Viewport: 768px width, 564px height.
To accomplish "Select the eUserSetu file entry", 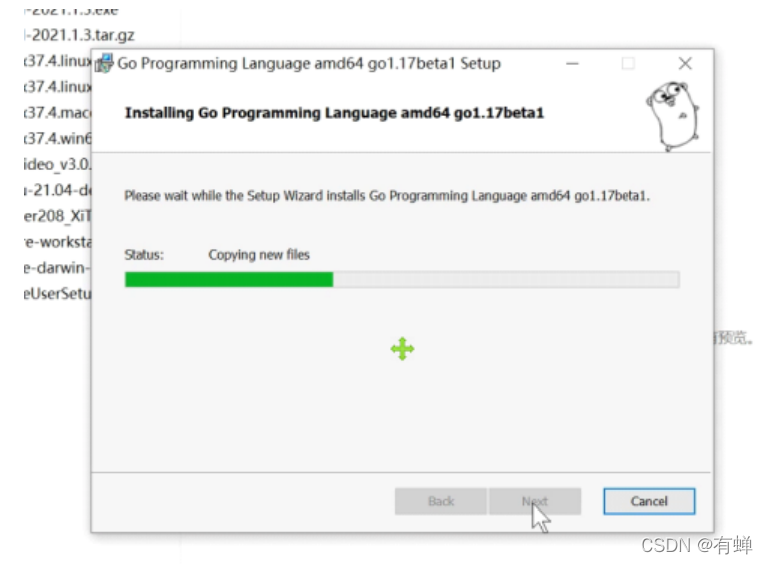I will point(57,294).
